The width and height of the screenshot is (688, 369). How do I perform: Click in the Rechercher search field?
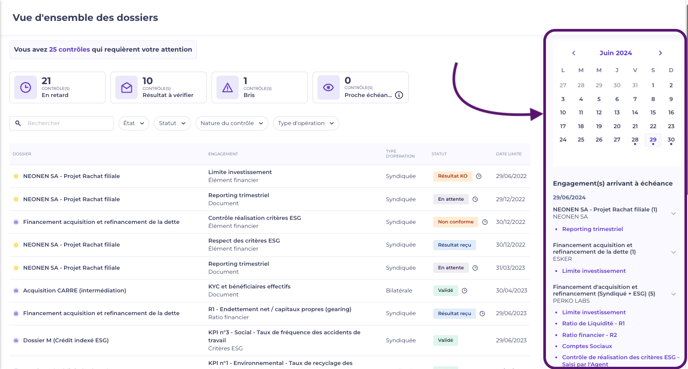(61, 123)
